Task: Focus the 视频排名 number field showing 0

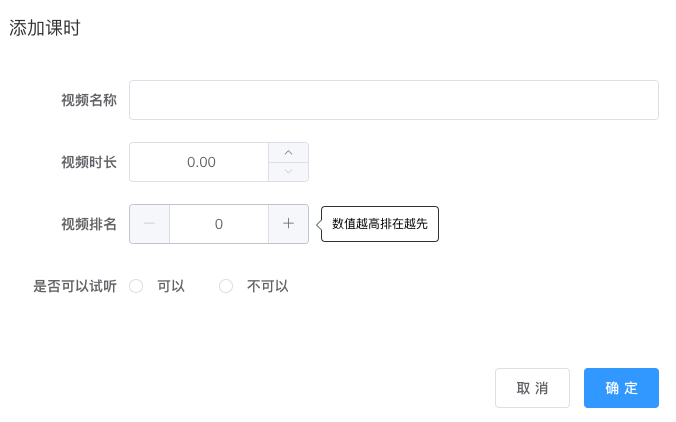Action: click(x=219, y=224)
